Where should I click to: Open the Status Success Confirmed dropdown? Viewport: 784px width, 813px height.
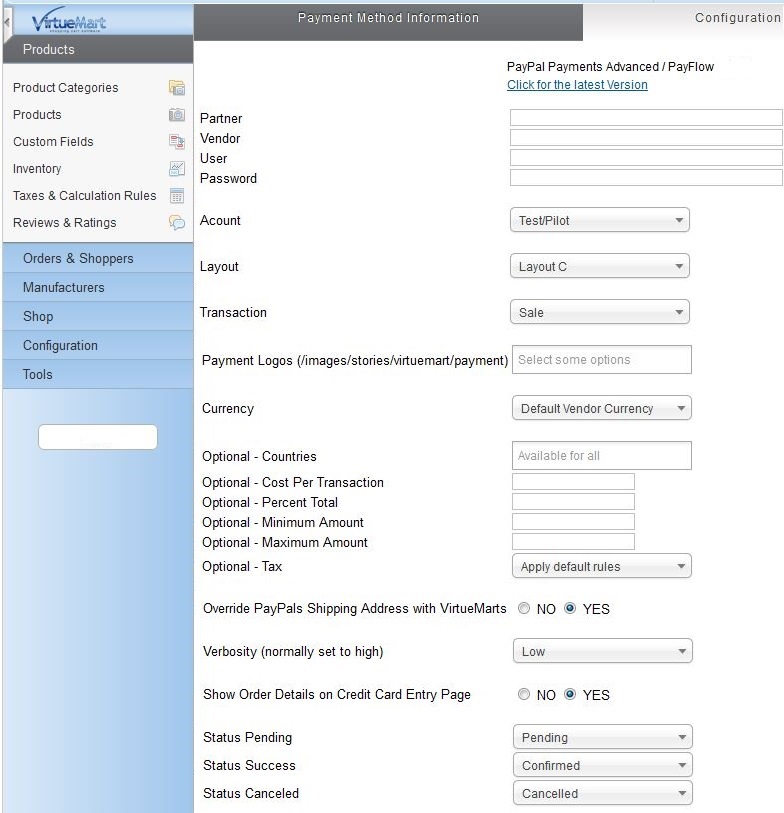point(603,765)
